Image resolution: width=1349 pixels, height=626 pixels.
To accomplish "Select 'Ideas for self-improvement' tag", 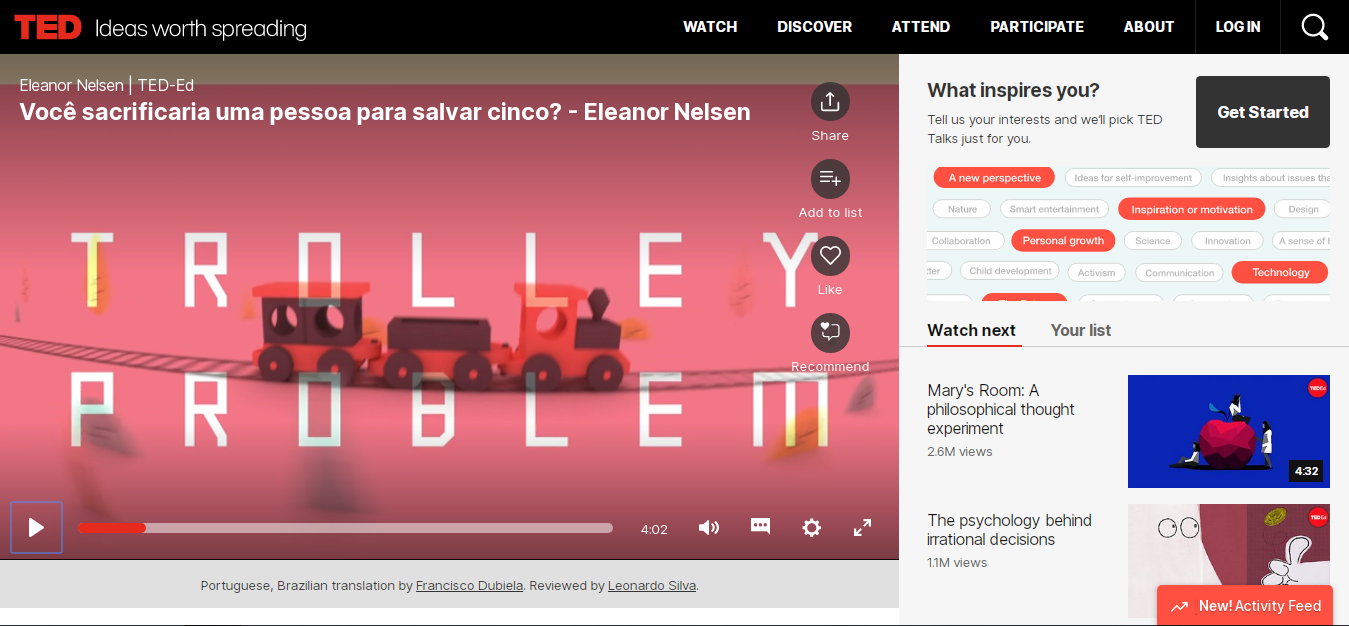I will pyautogui.click(x=1133, y=178).
